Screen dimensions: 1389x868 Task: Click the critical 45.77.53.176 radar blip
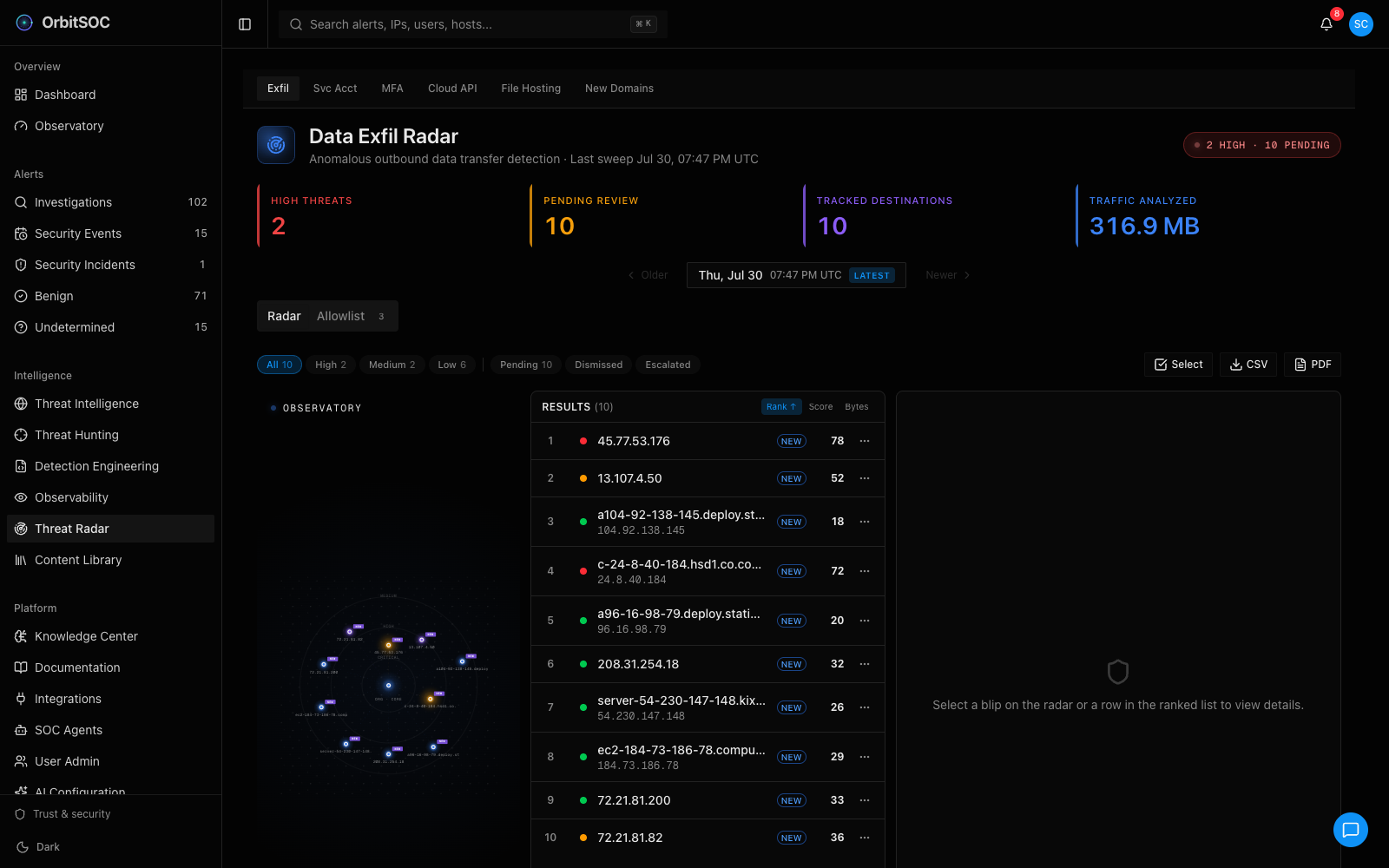click(388, 645)
